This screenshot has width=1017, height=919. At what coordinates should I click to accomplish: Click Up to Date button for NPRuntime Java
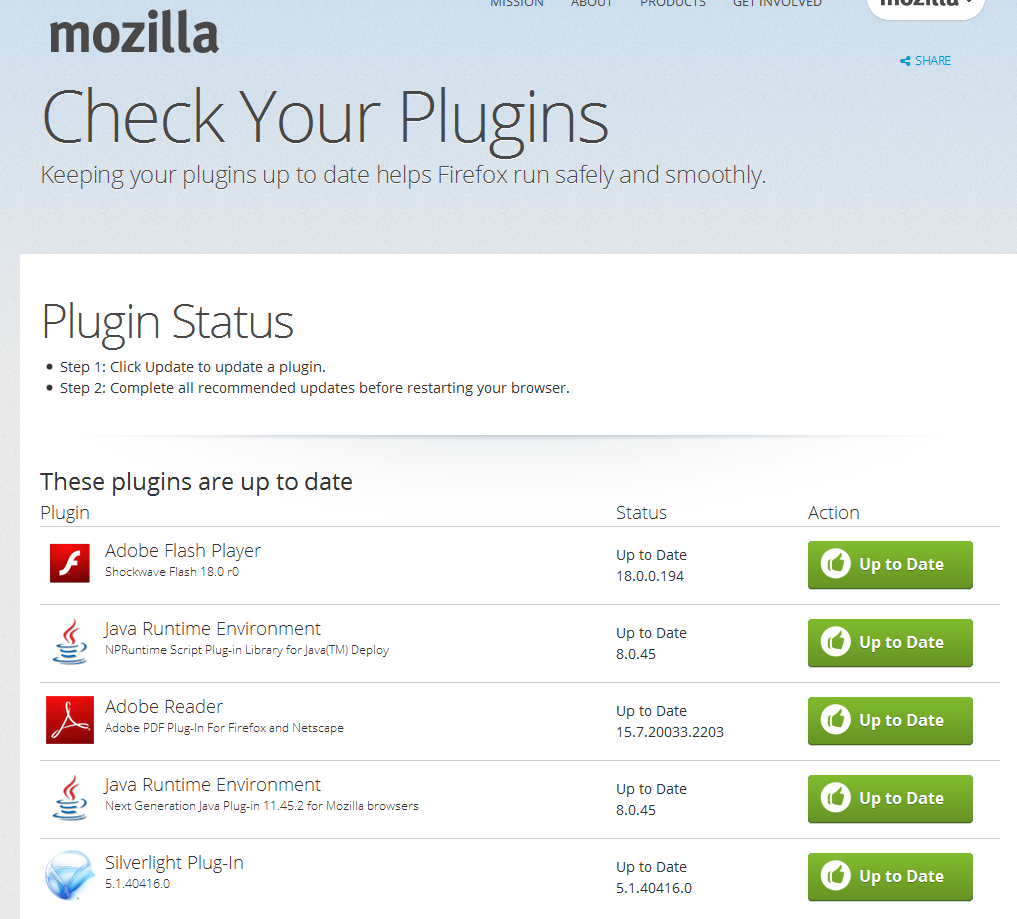click(x=890, y=643)
